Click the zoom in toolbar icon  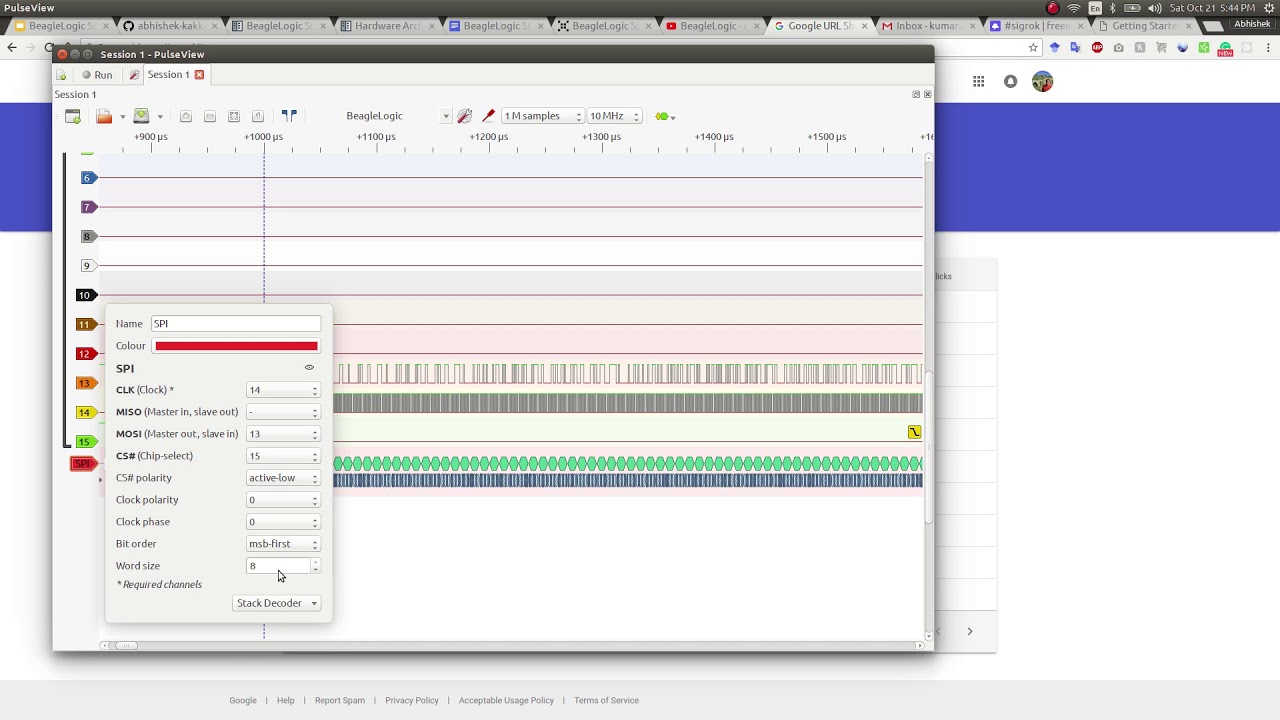point(185,116)
